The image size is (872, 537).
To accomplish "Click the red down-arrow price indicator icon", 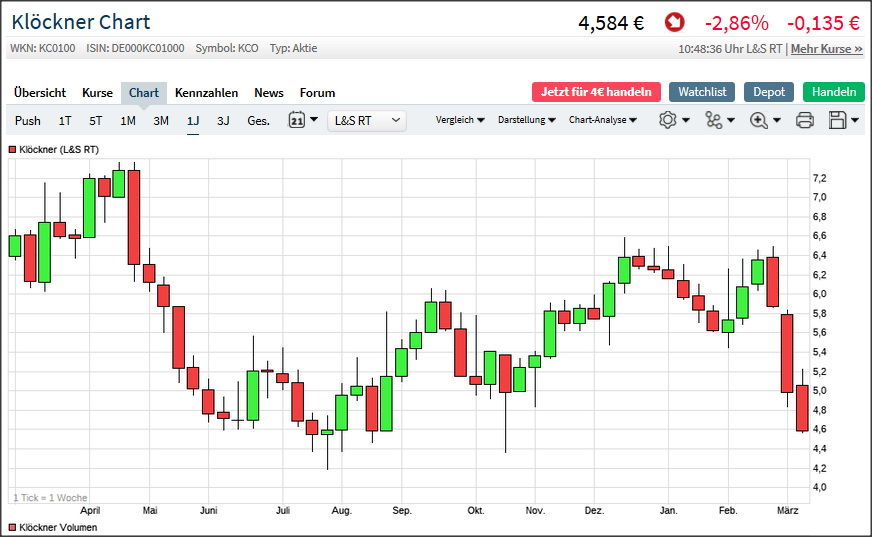I will click(x=675, y=23).
